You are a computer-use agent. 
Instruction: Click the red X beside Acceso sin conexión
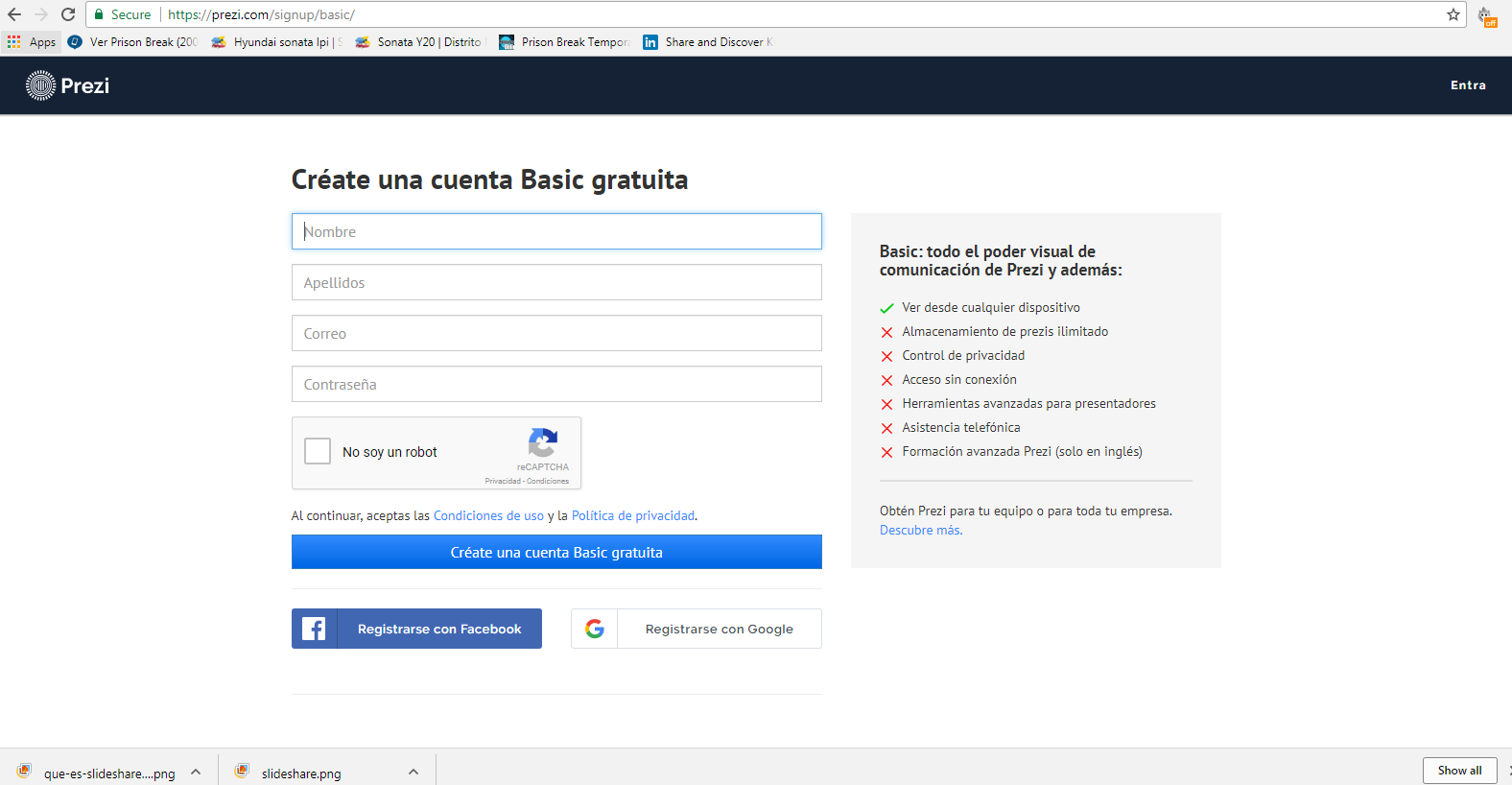[886, 380]
